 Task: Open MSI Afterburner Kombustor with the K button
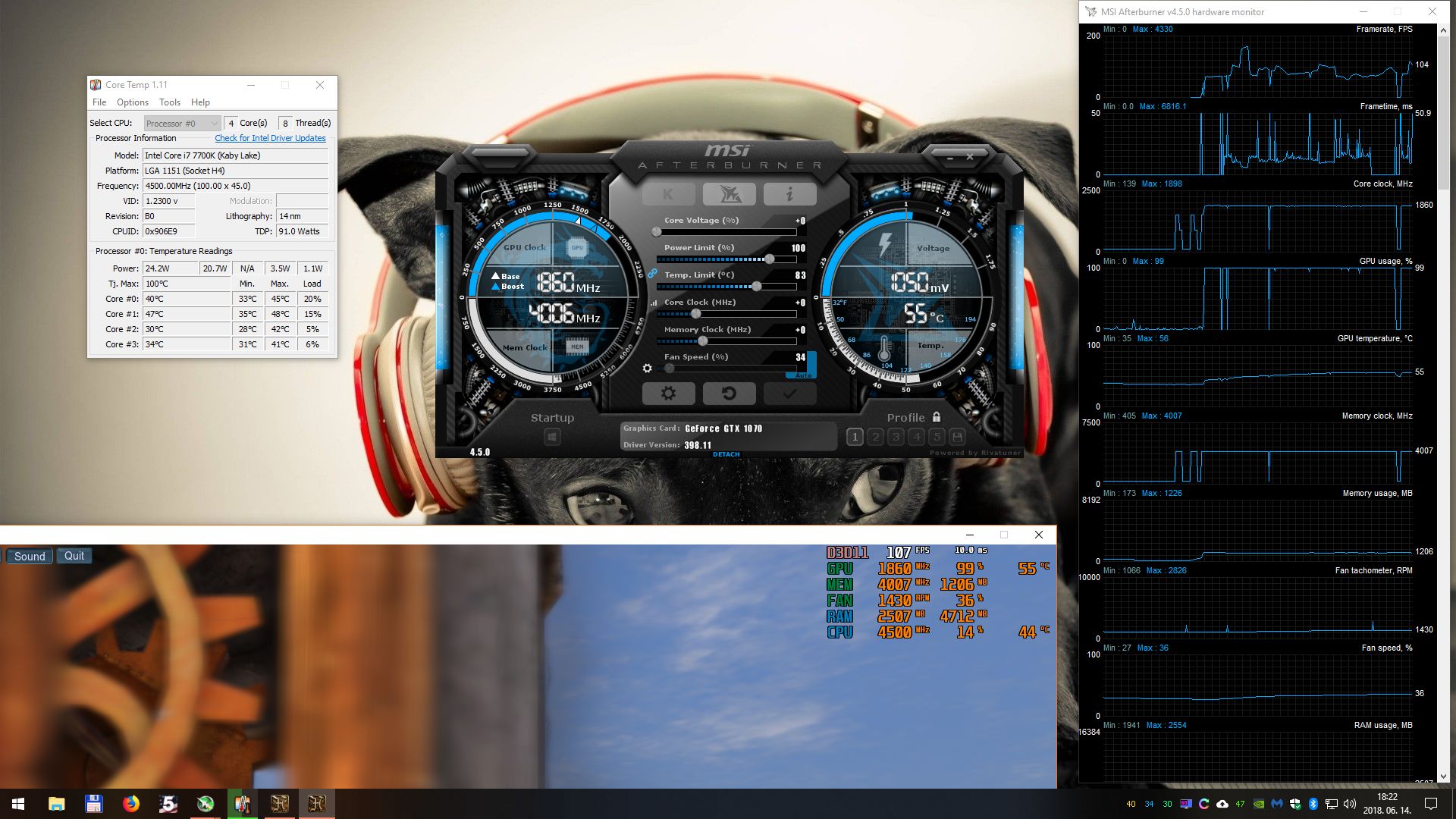668,194
